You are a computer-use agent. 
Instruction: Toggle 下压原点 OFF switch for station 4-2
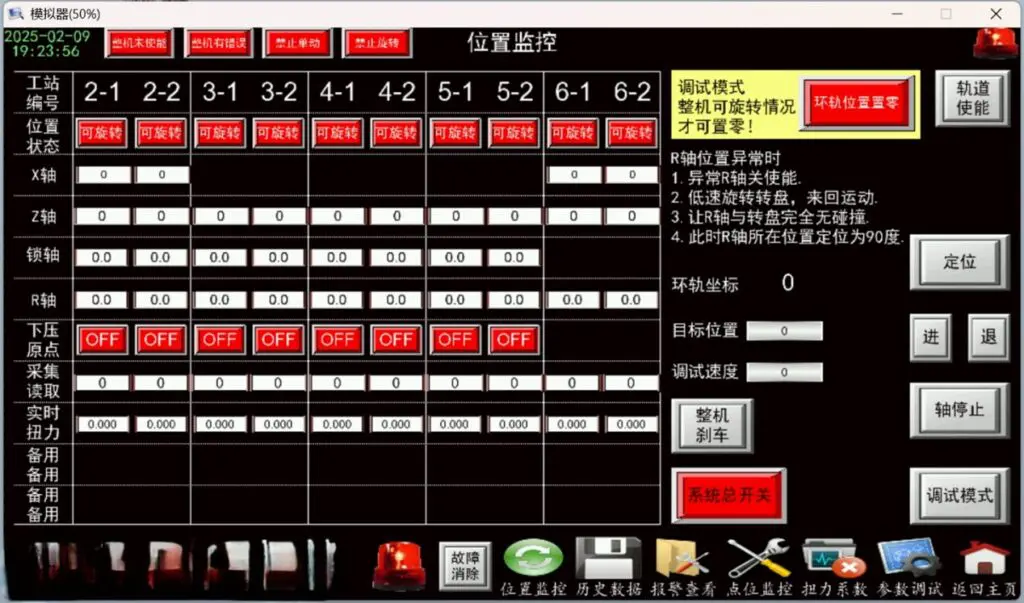(x=396, y=340)
